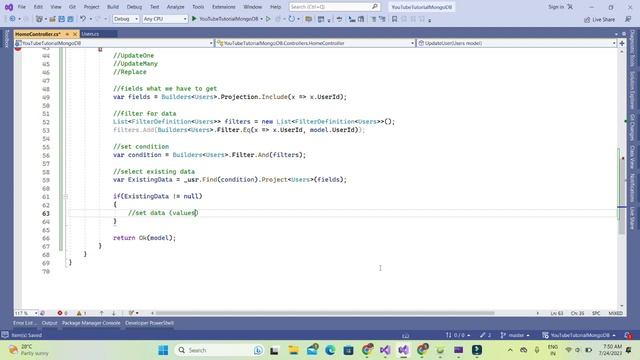The image size is (640, 360).
Task: Pin the HomeController.cs tab
Action: tap(67, 34)
